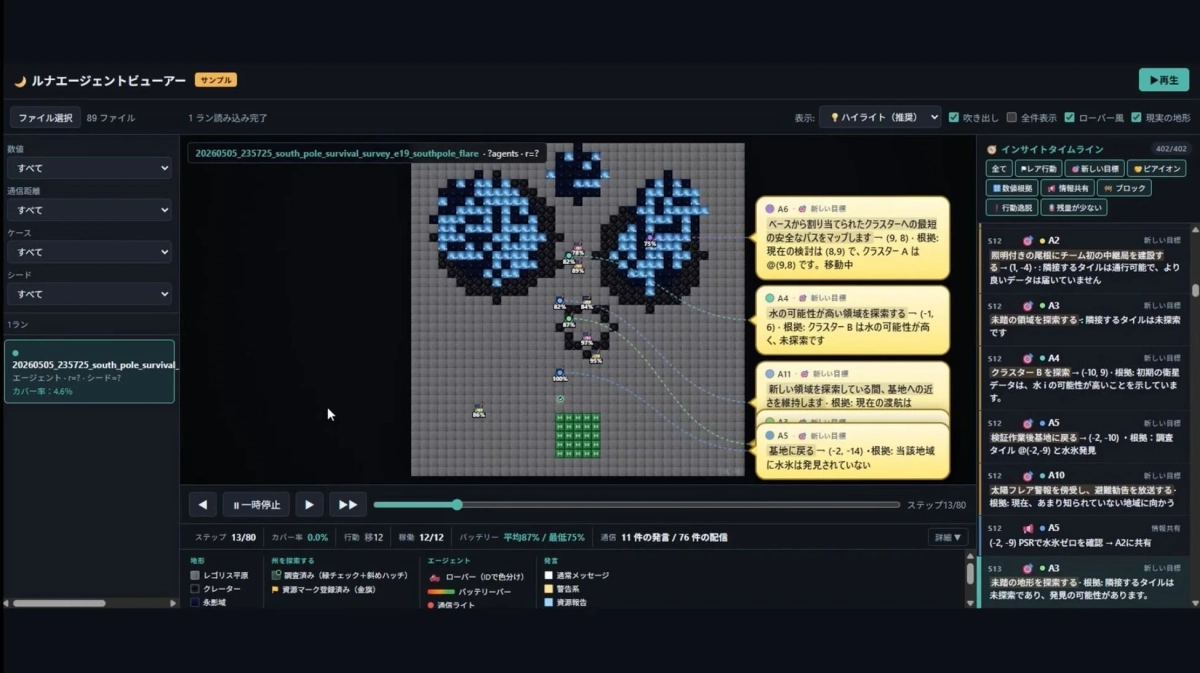Open the S13 A3 timeline entry

click(1084, 582)
